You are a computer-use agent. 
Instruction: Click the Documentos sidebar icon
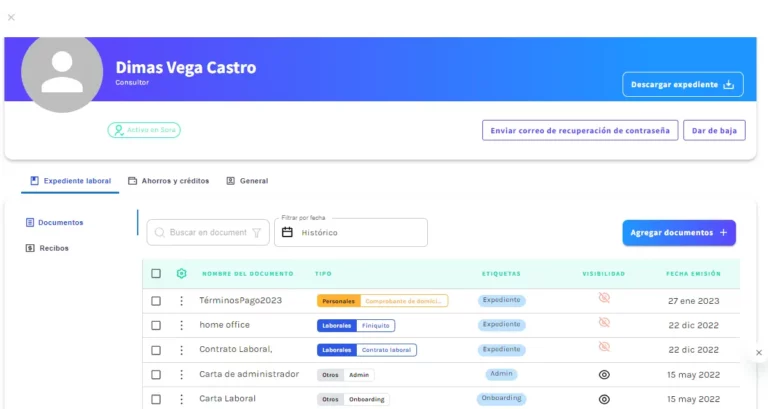pyautogui.click(x=30, y=222)
